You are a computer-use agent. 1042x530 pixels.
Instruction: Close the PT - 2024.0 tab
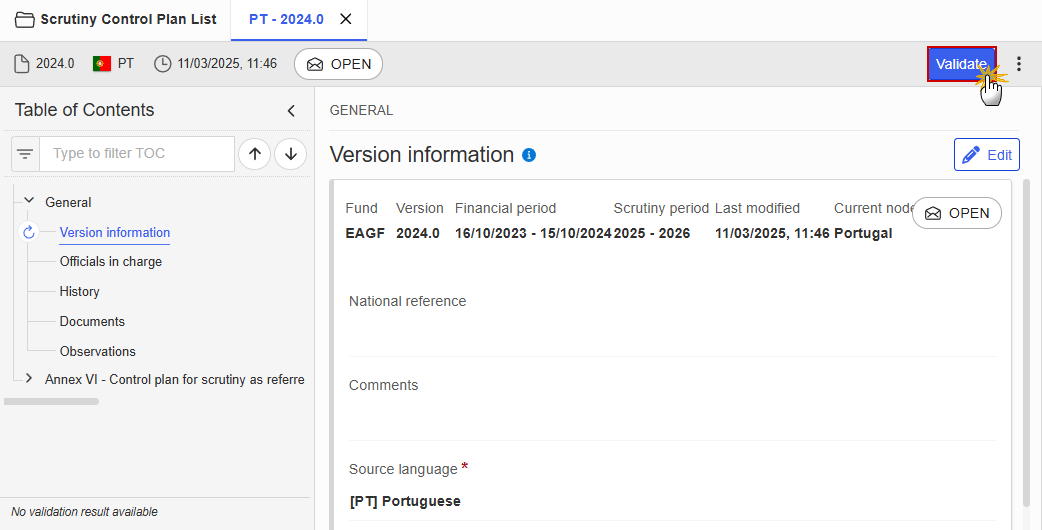(346, 19)
